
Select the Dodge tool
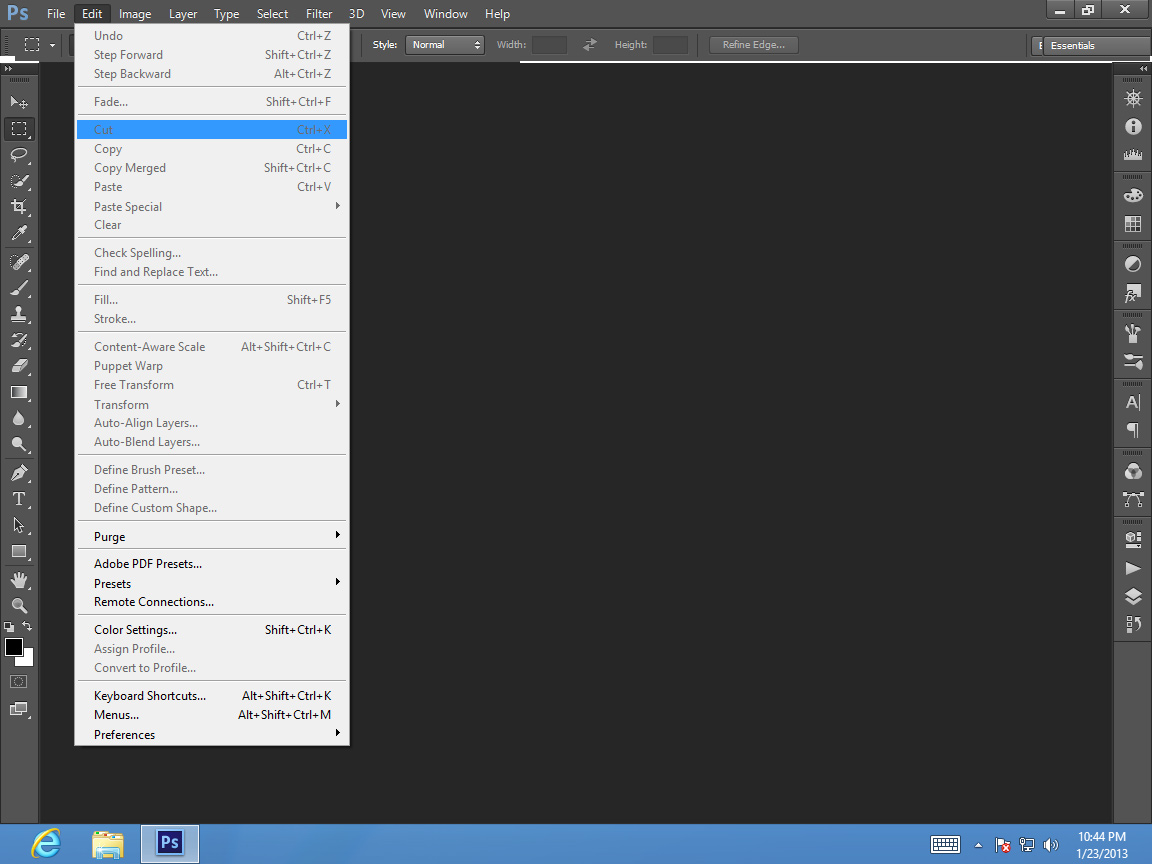coord(19,444)
